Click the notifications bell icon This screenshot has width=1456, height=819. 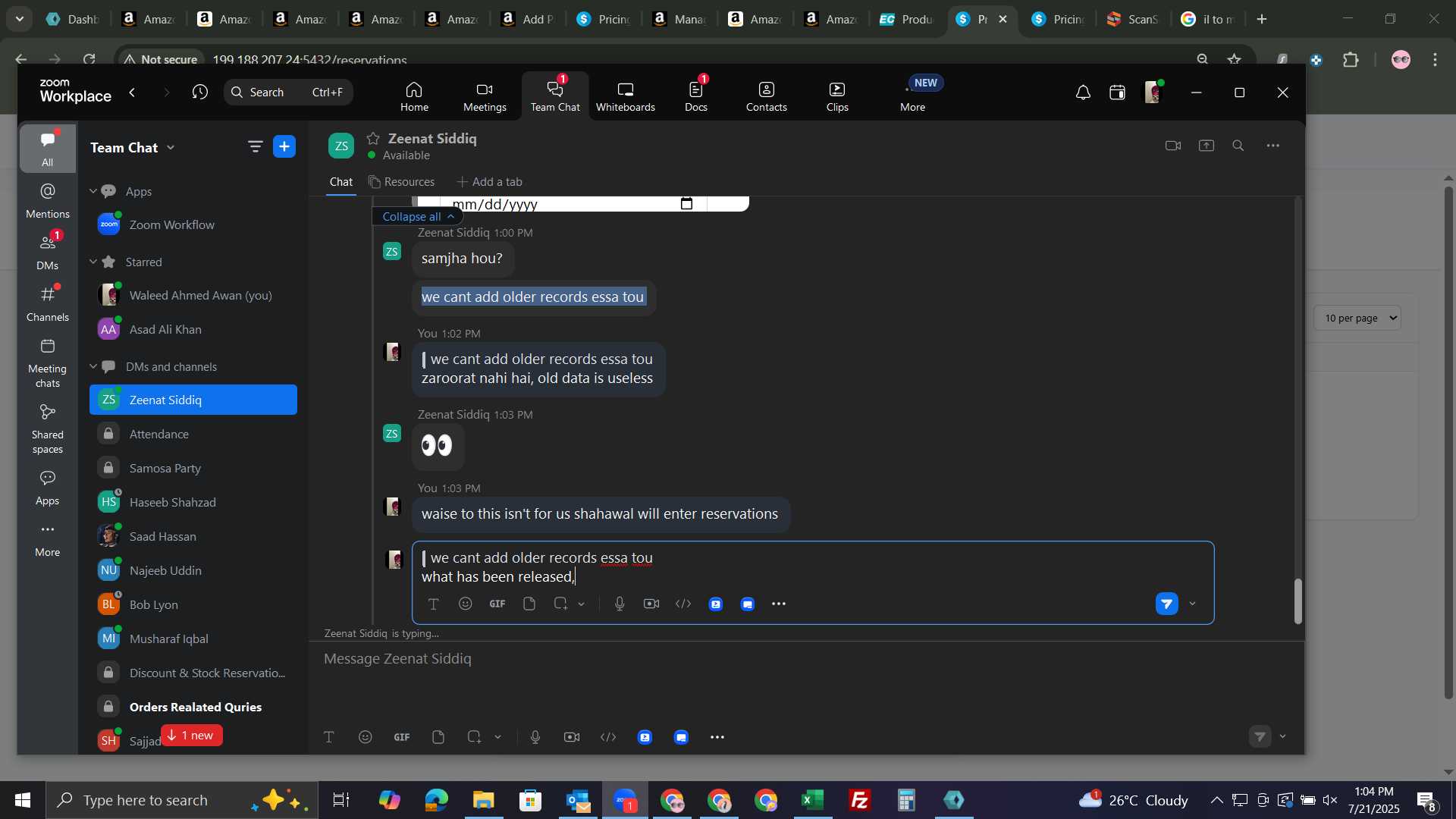point(1083,93)
